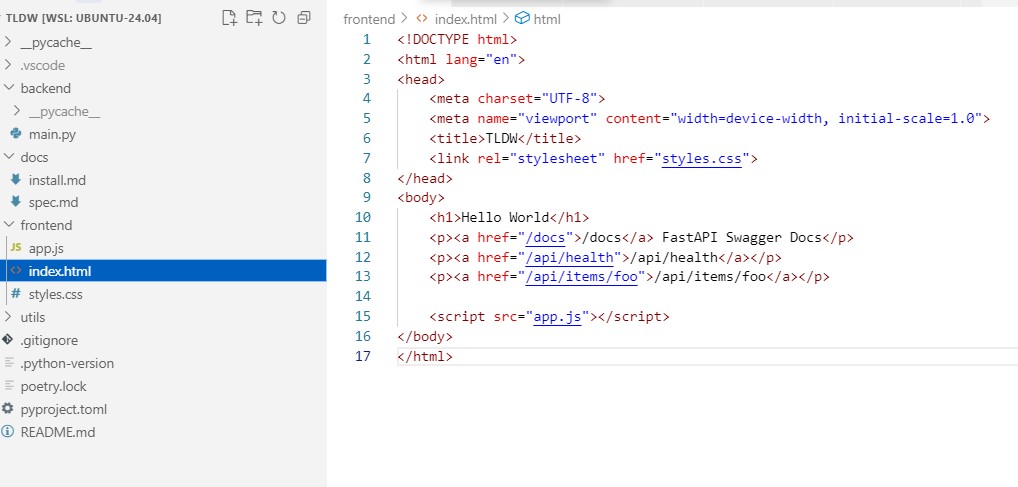Follow the /api/health href link in code

point(569,257)
